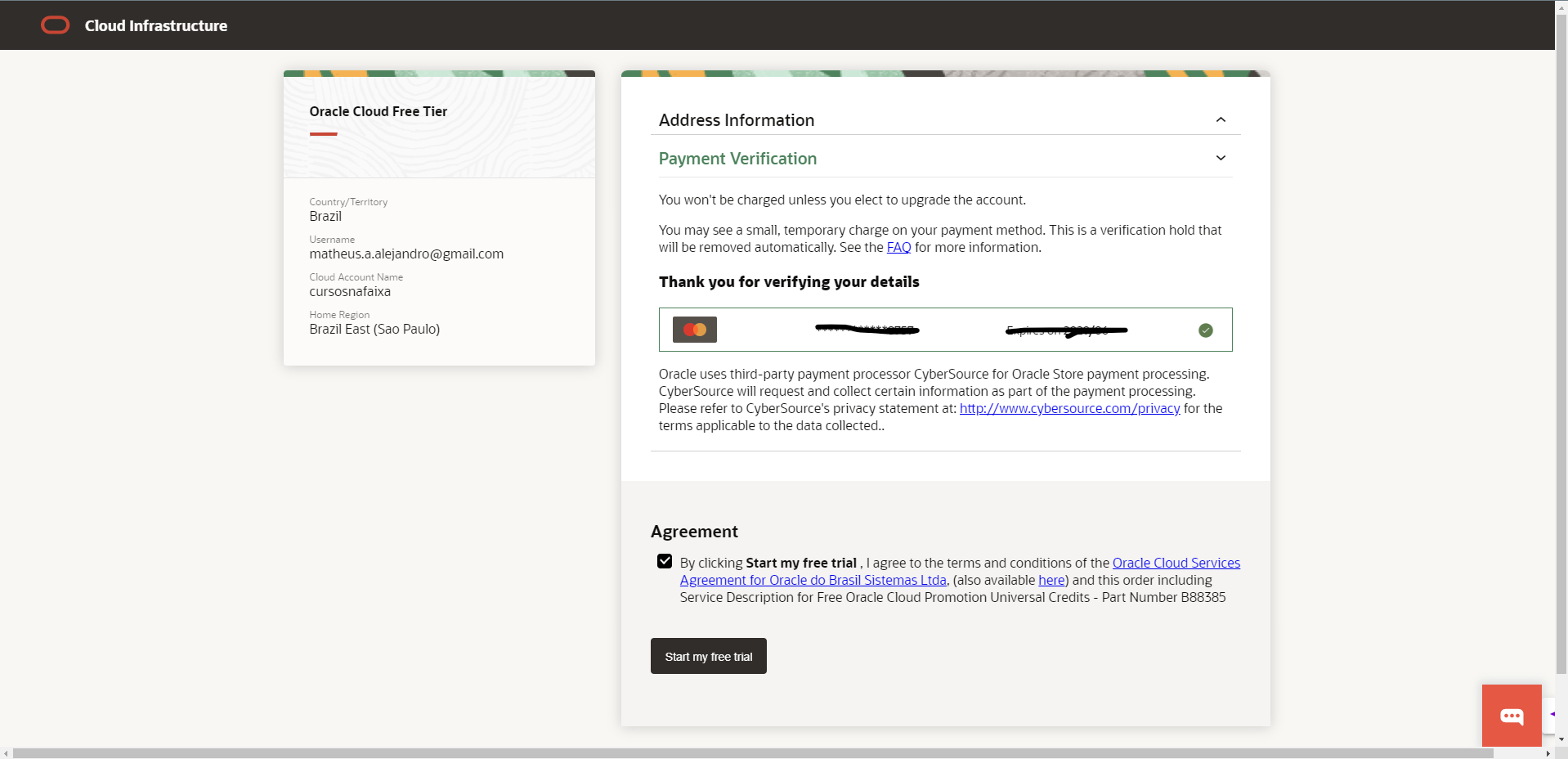Click the Mastercard card icon
The width and height of the screenshot is (1568, 759).
(x=694, y=330)
